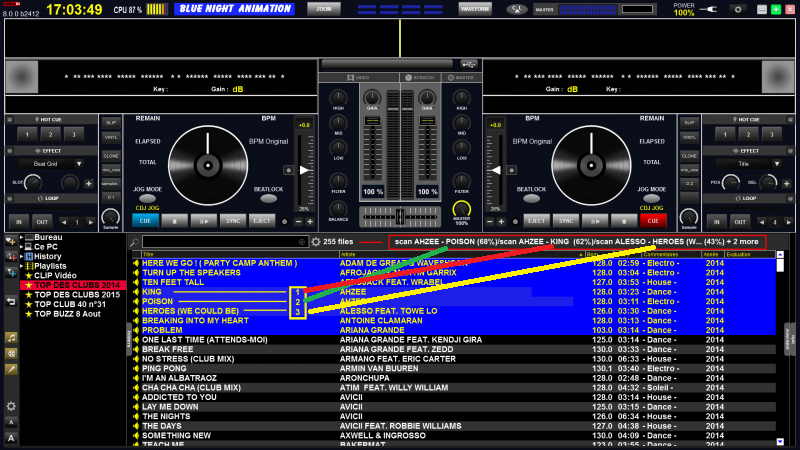The width and height of the screenshot is (800, 450).
Task: Expand Bureau folder in the tree
Action: [21, 237]
